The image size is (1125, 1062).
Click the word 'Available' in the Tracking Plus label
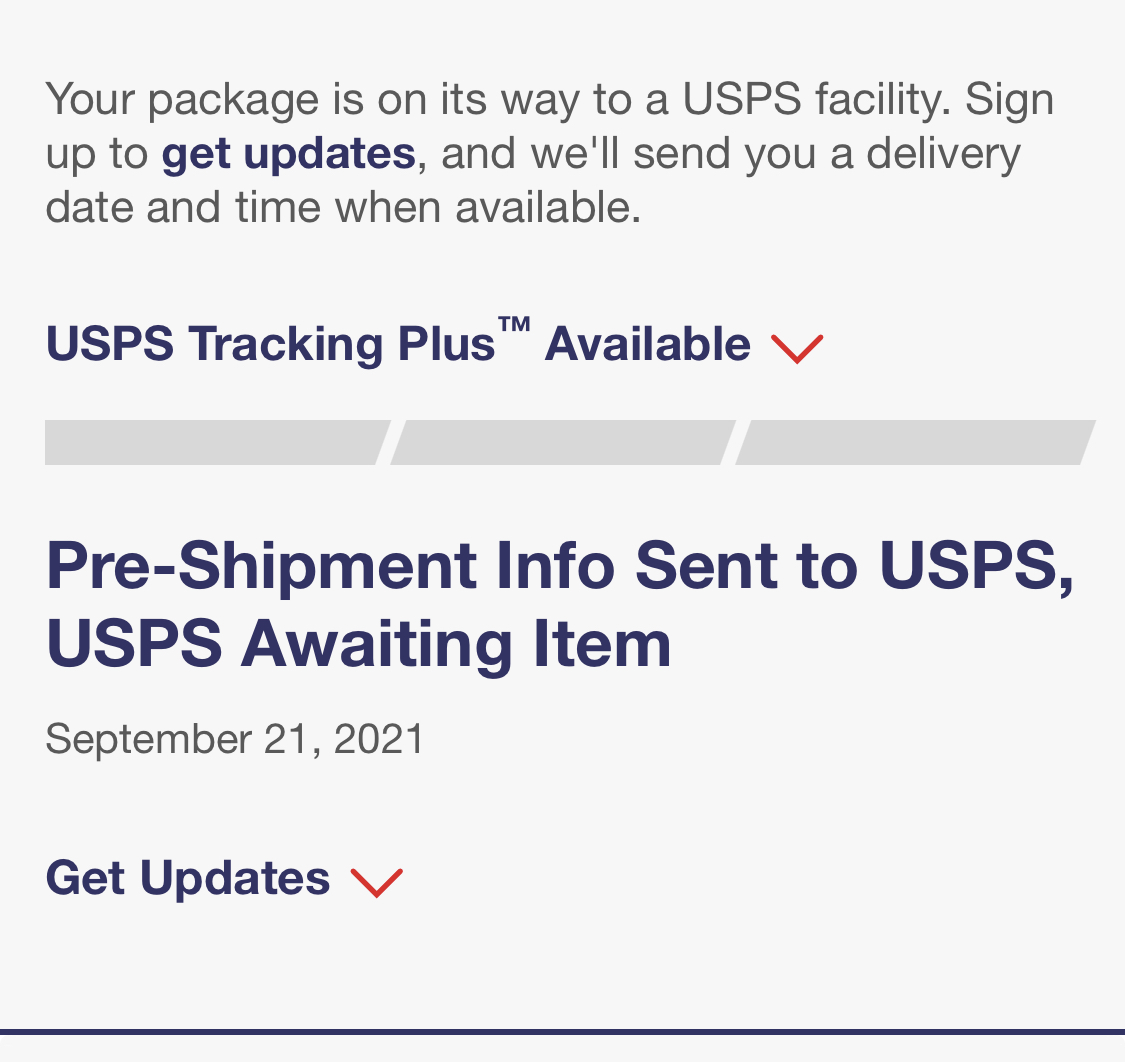647,345
